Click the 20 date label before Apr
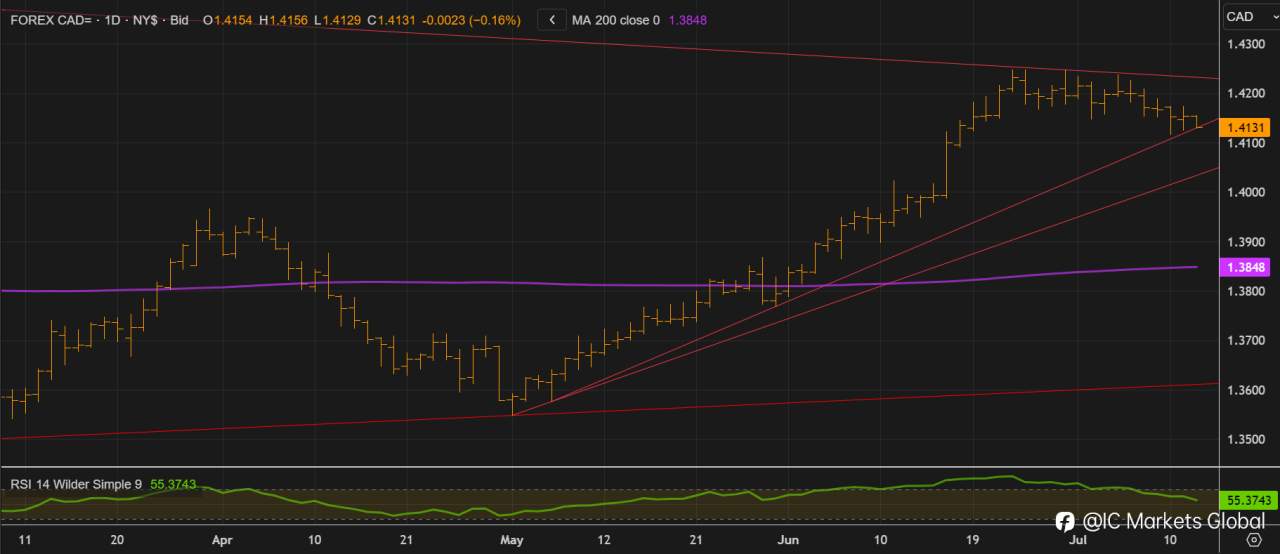Screen dimensions: 1280x554 117,540
